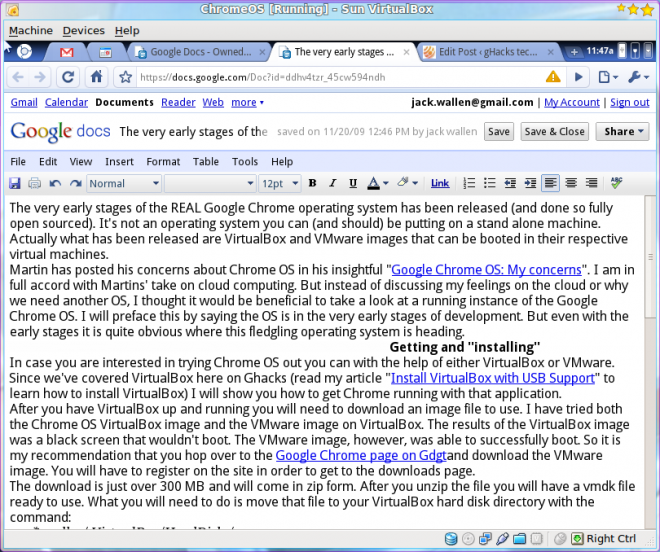Bookmark this page with the star icon

click(126, 76)
